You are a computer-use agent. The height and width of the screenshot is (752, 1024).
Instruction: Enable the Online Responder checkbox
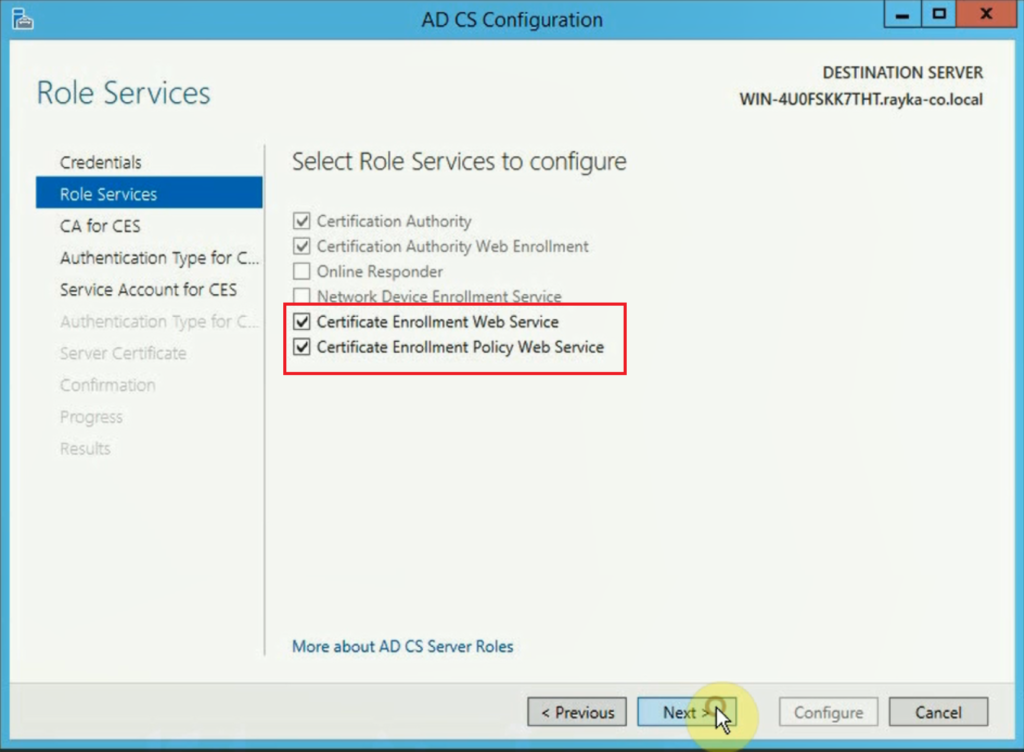(302, 271)
